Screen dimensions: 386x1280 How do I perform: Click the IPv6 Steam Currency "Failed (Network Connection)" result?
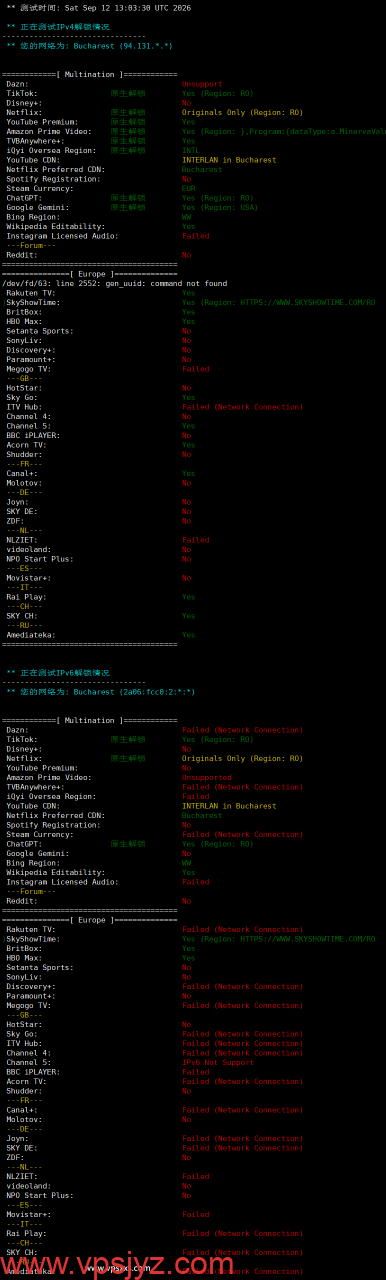click(242, 834)
